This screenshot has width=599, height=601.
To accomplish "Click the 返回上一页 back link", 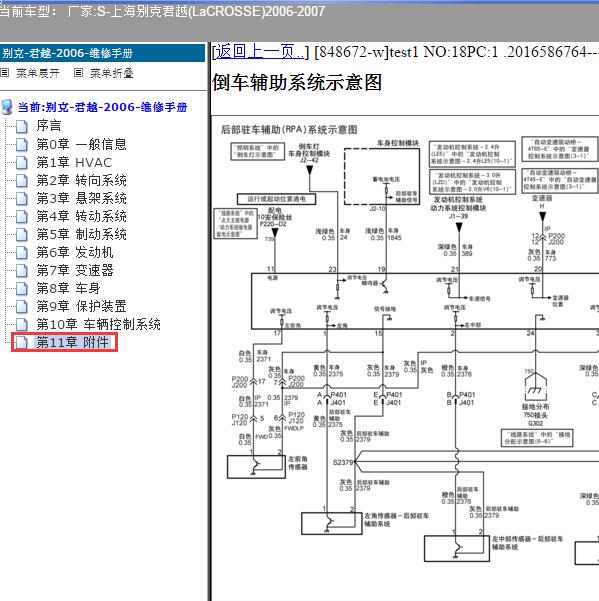I will pos(261,52).
